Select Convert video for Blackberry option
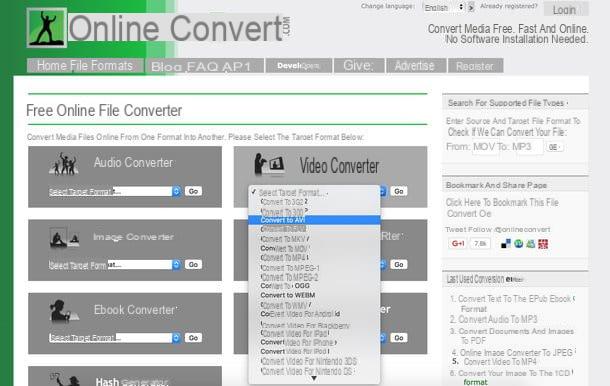This screenshot has width=610, height=386. click(314, 325)
